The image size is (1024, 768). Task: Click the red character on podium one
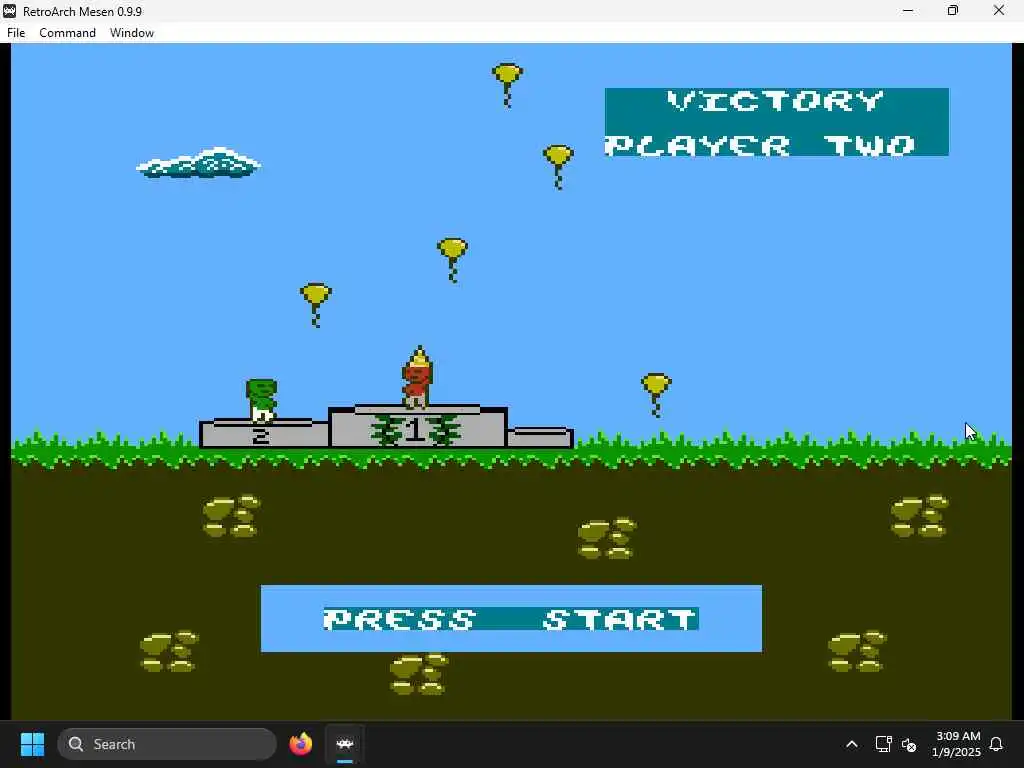pos(417,378)
